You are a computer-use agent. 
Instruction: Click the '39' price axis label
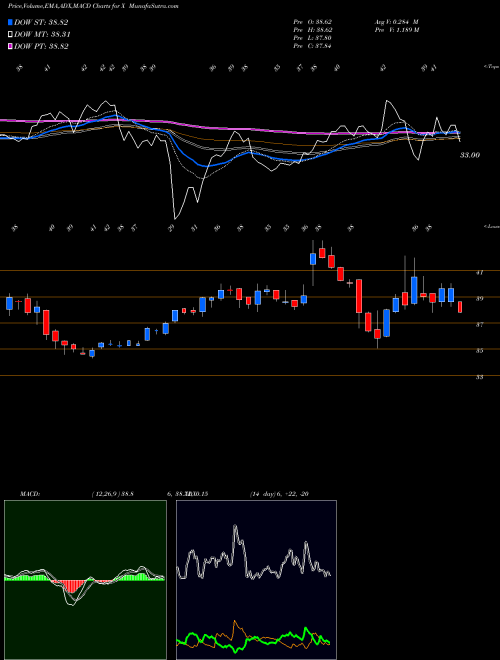tap(479, 299)
